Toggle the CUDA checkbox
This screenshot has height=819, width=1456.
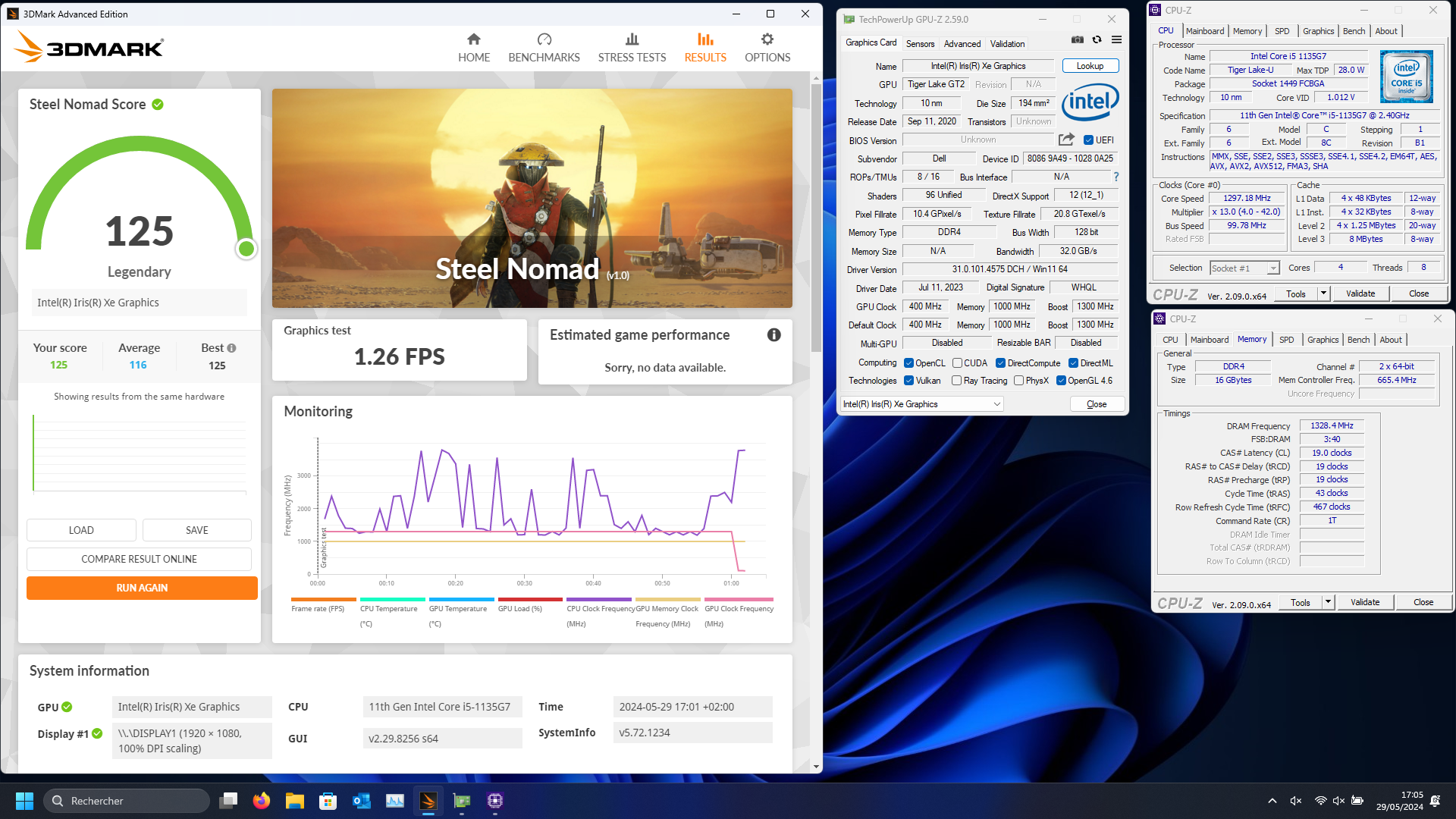(x=957, y=363)
